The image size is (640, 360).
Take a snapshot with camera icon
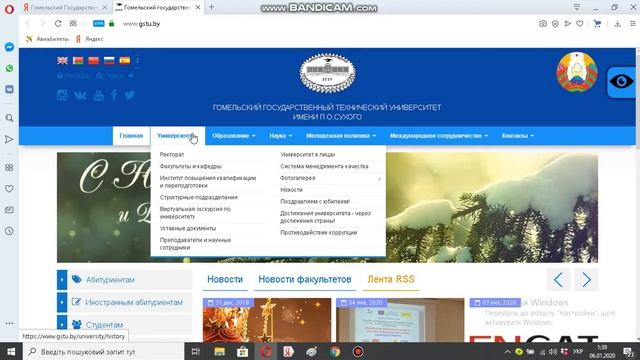[542, 24]
